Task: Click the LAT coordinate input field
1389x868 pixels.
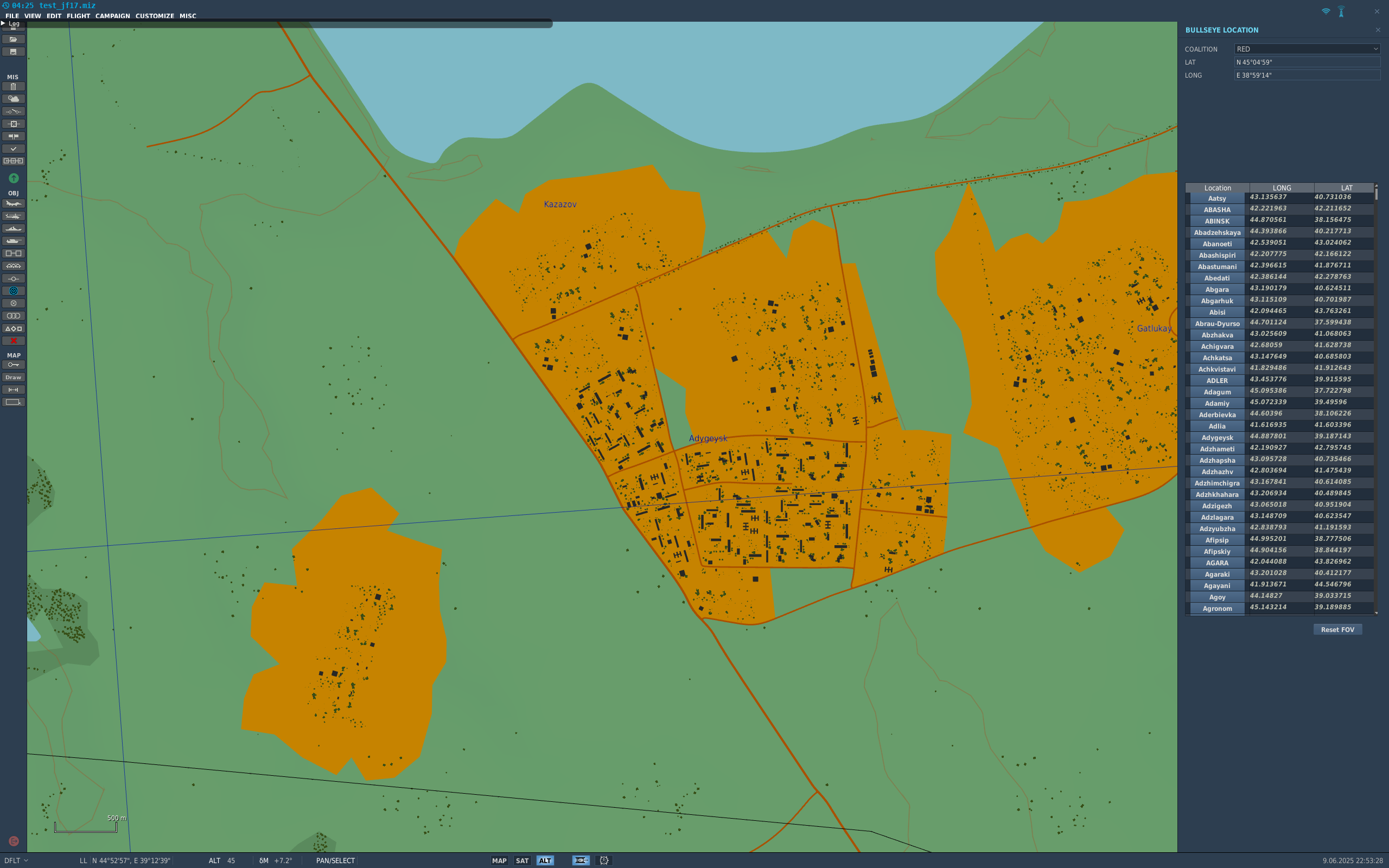Action: pyautogui.click(x=1307, y=62)
